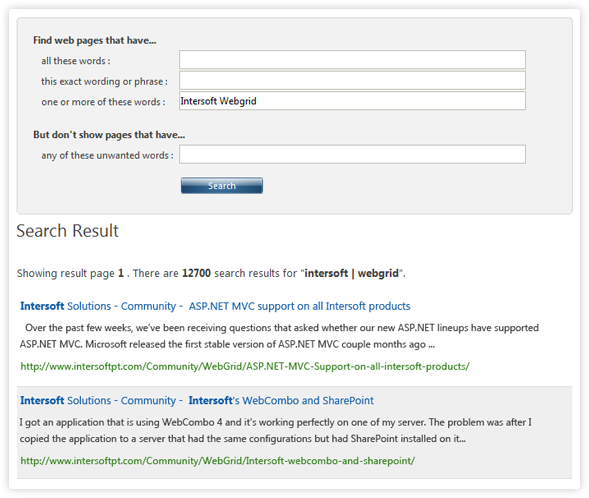
Task: Click the ASP.NET-MVC-Support green URL link
Action: (245, 366)
